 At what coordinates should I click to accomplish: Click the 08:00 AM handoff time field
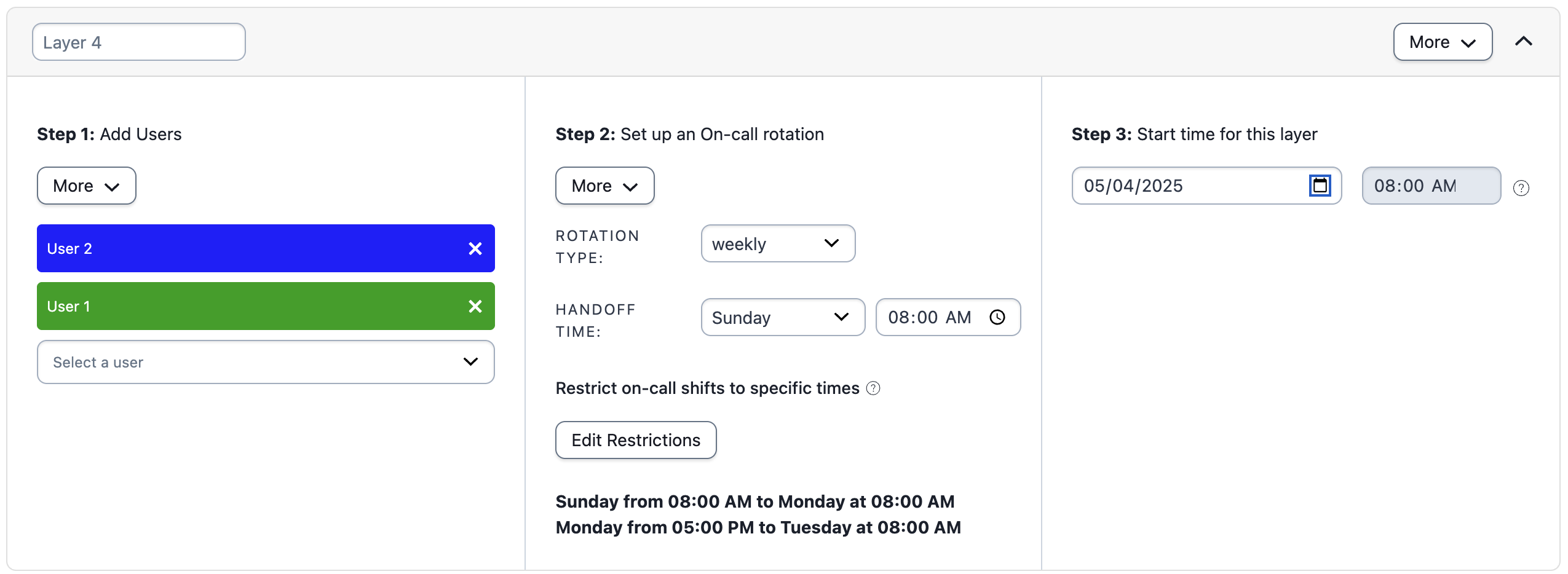click(x=930, y=317)
